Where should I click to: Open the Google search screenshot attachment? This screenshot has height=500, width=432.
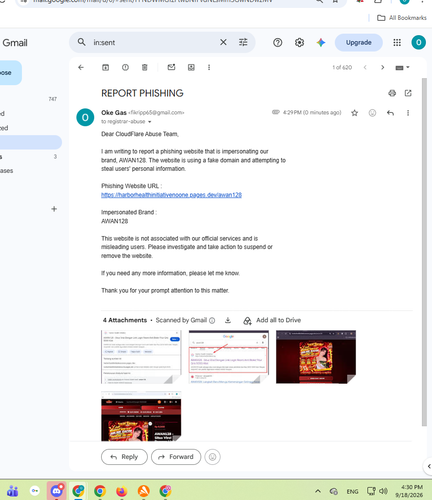click(228, 357)
